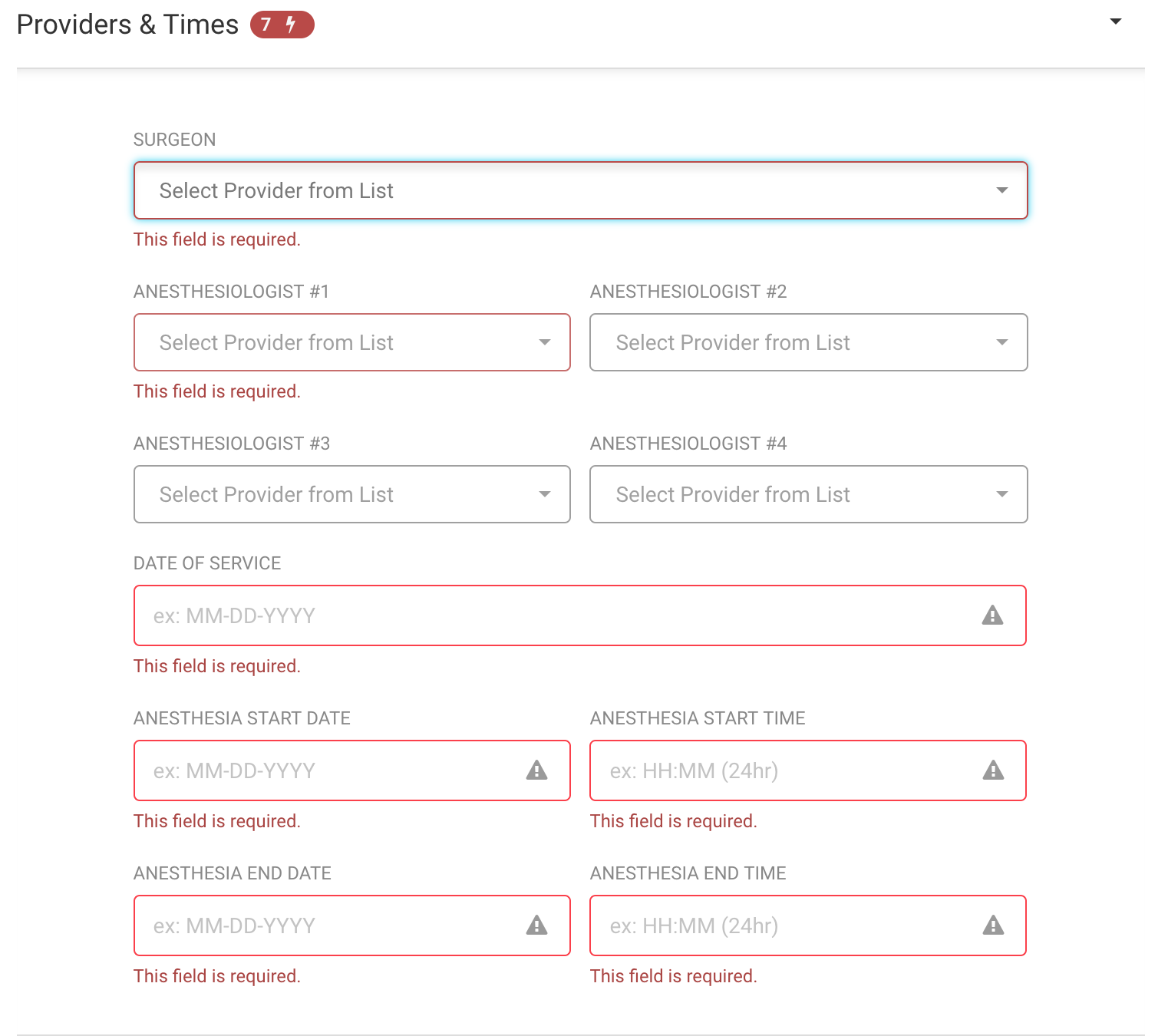Click required error under Anesthesia Start Time
This screenshot has width=1168, height=1036.
point(674,821)
